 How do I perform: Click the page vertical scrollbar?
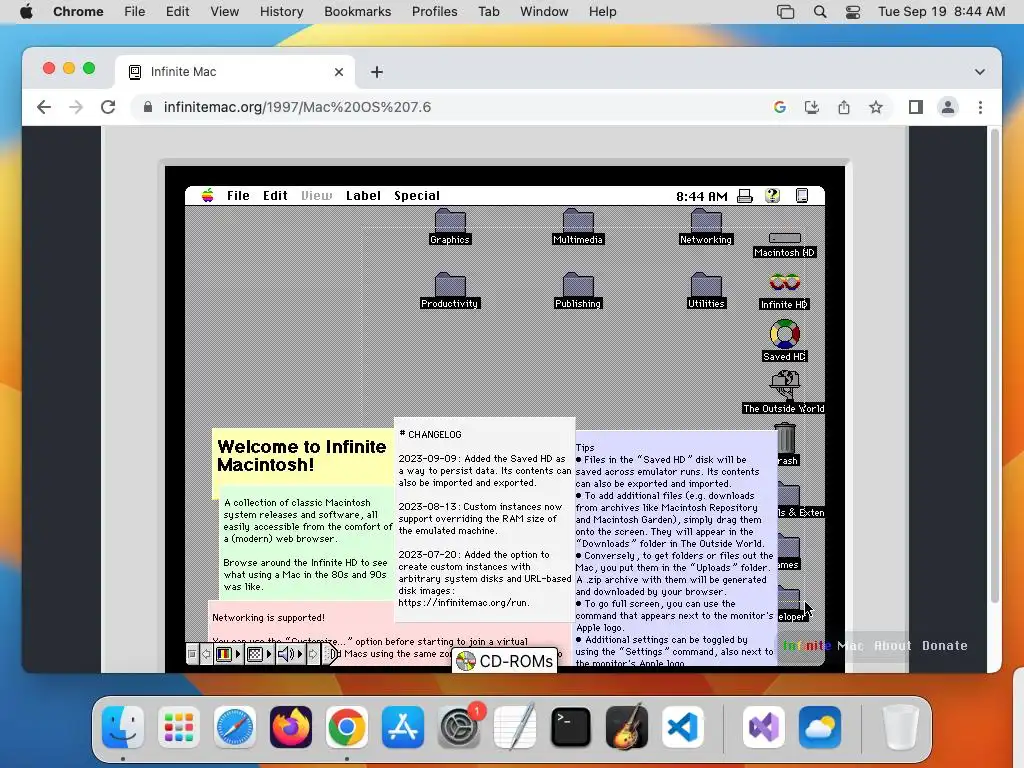click(x=995, y=366)
